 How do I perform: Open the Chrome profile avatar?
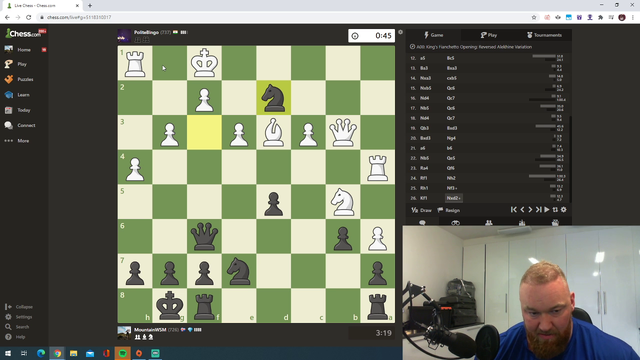(622, 17)
